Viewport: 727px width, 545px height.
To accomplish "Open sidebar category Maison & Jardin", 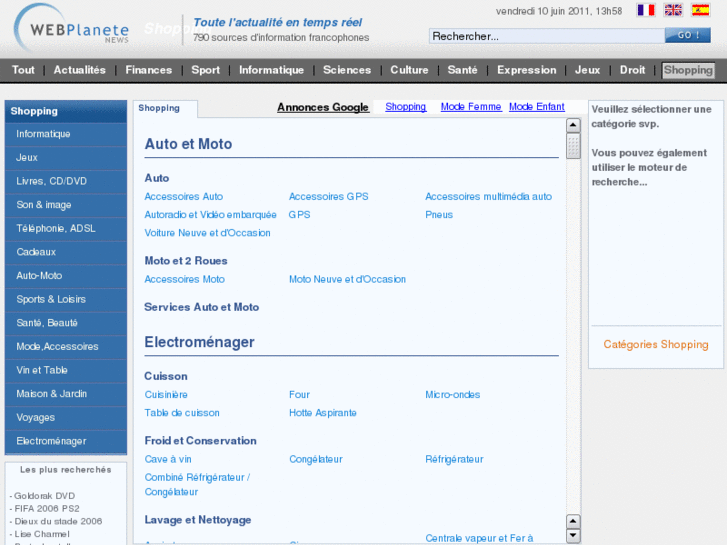I will (x=66, y=394).
